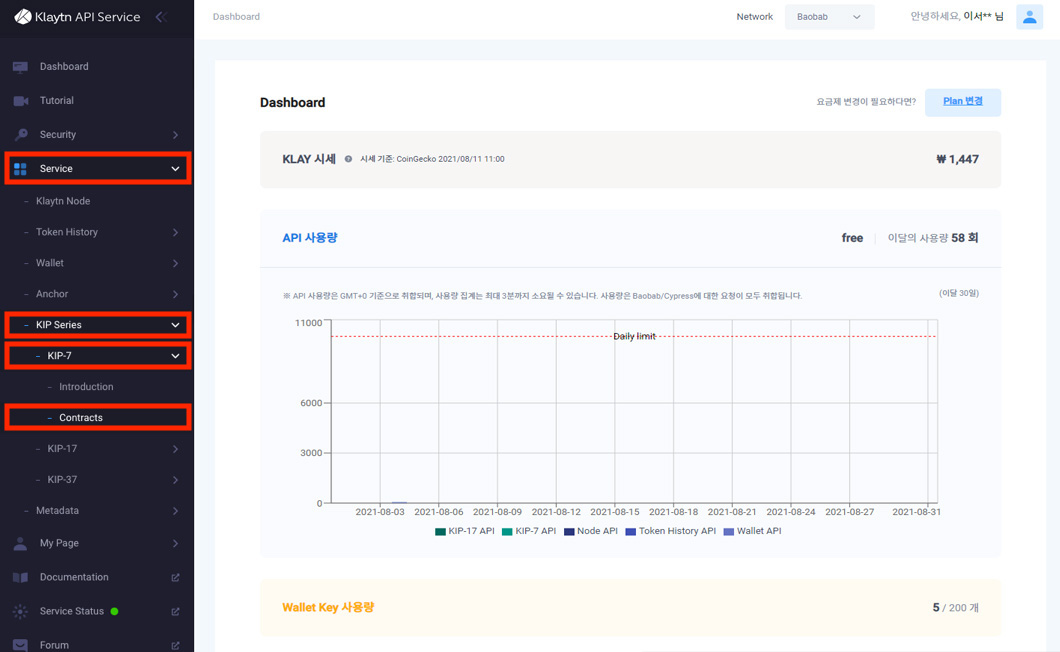1060x652 pixels.
Task: Select KIP-37 menu item
Action: tap(62, 480)
